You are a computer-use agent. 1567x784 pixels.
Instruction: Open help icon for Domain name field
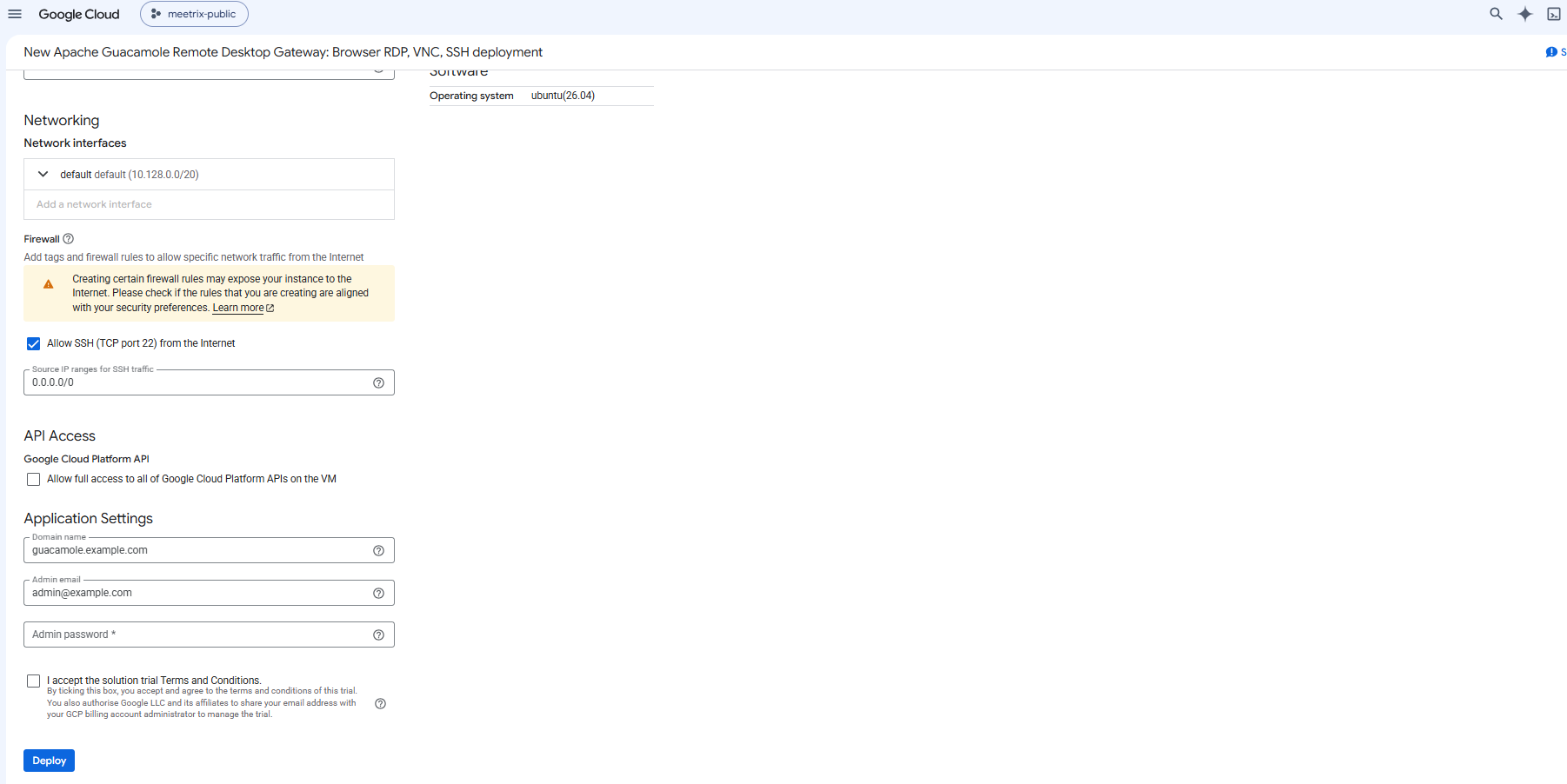pyautogui.click(x=378, y=550)
